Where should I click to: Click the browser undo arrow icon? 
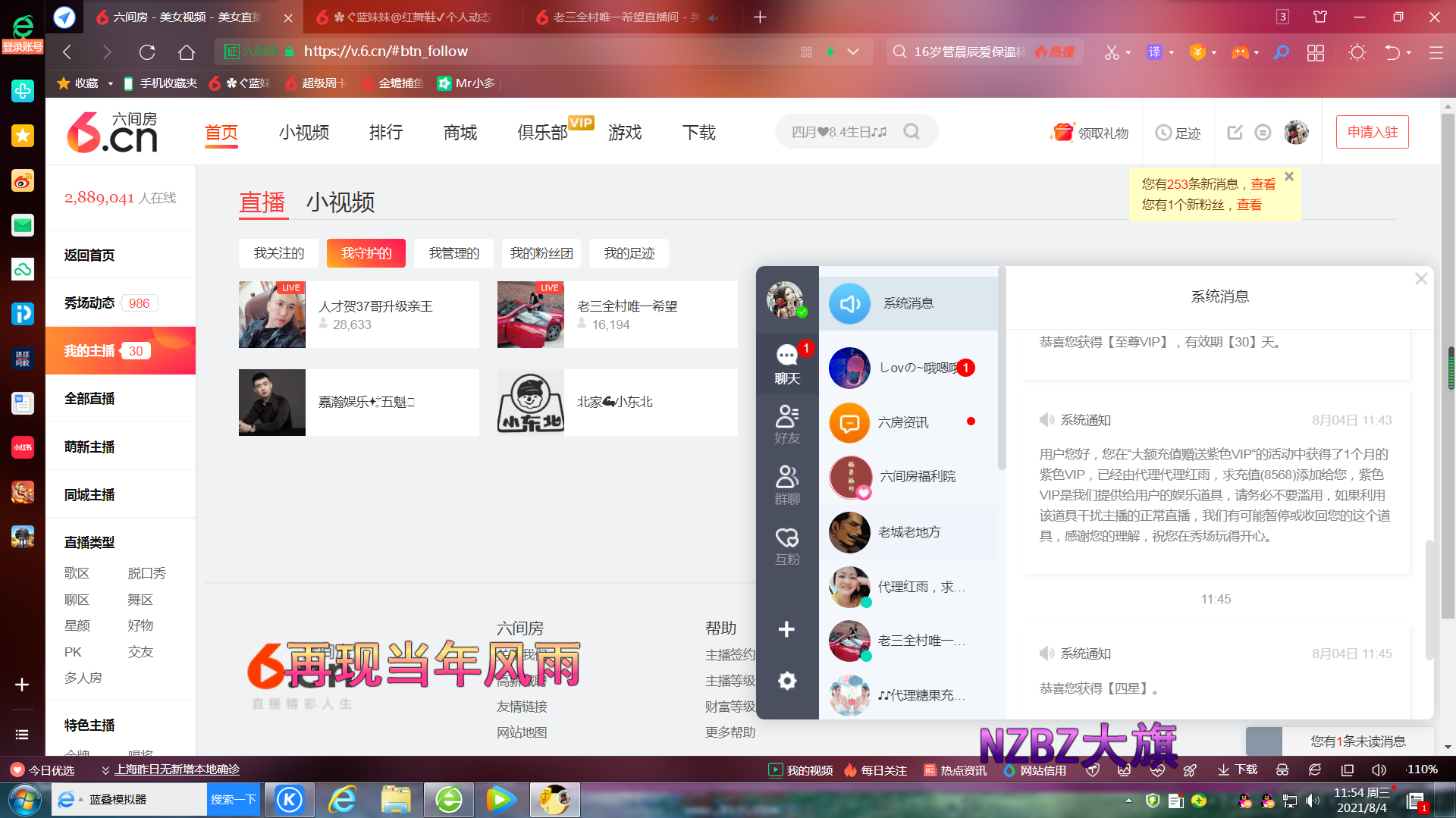coord(1392,52)
